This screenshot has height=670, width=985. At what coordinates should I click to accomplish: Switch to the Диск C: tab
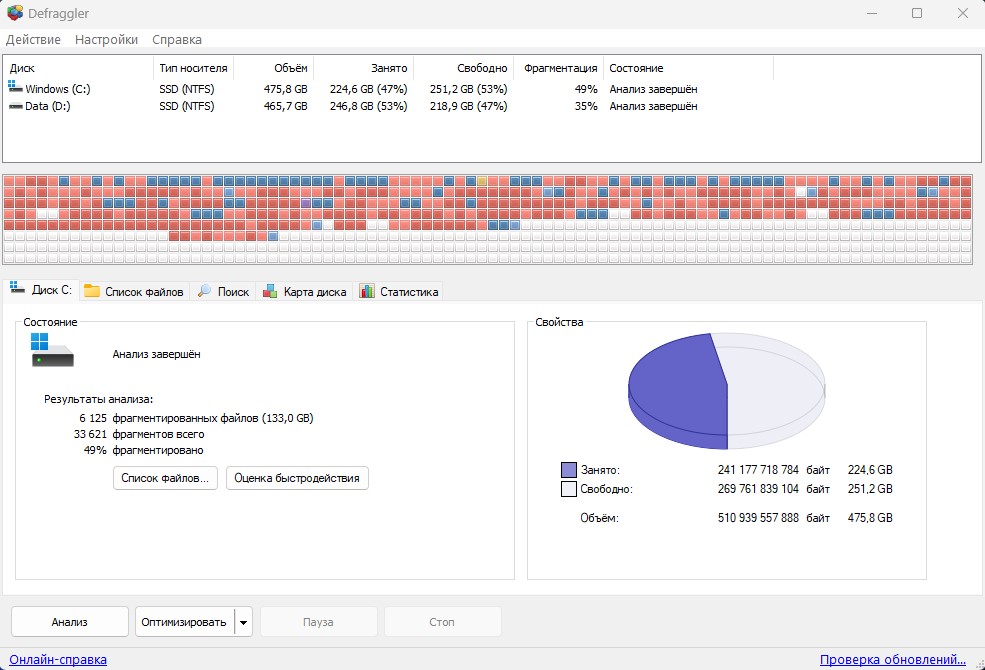click(x=41, y=290)
